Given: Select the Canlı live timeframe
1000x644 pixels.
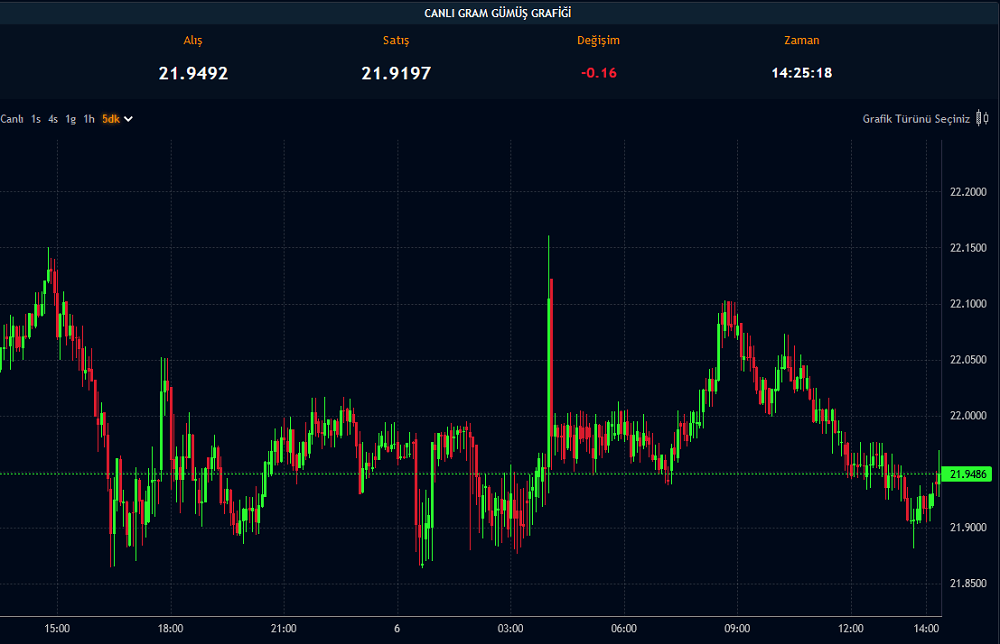Looking at the screenshot, I should (x=12, y=119).
